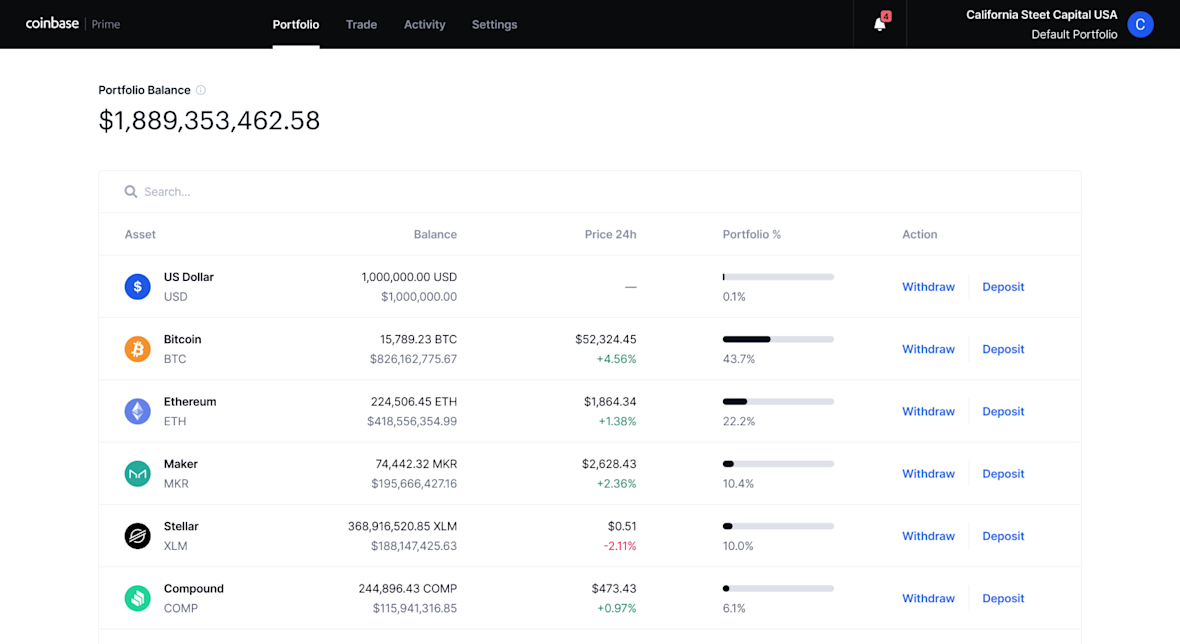Open the account avatar C

[x=1140, y=25]
